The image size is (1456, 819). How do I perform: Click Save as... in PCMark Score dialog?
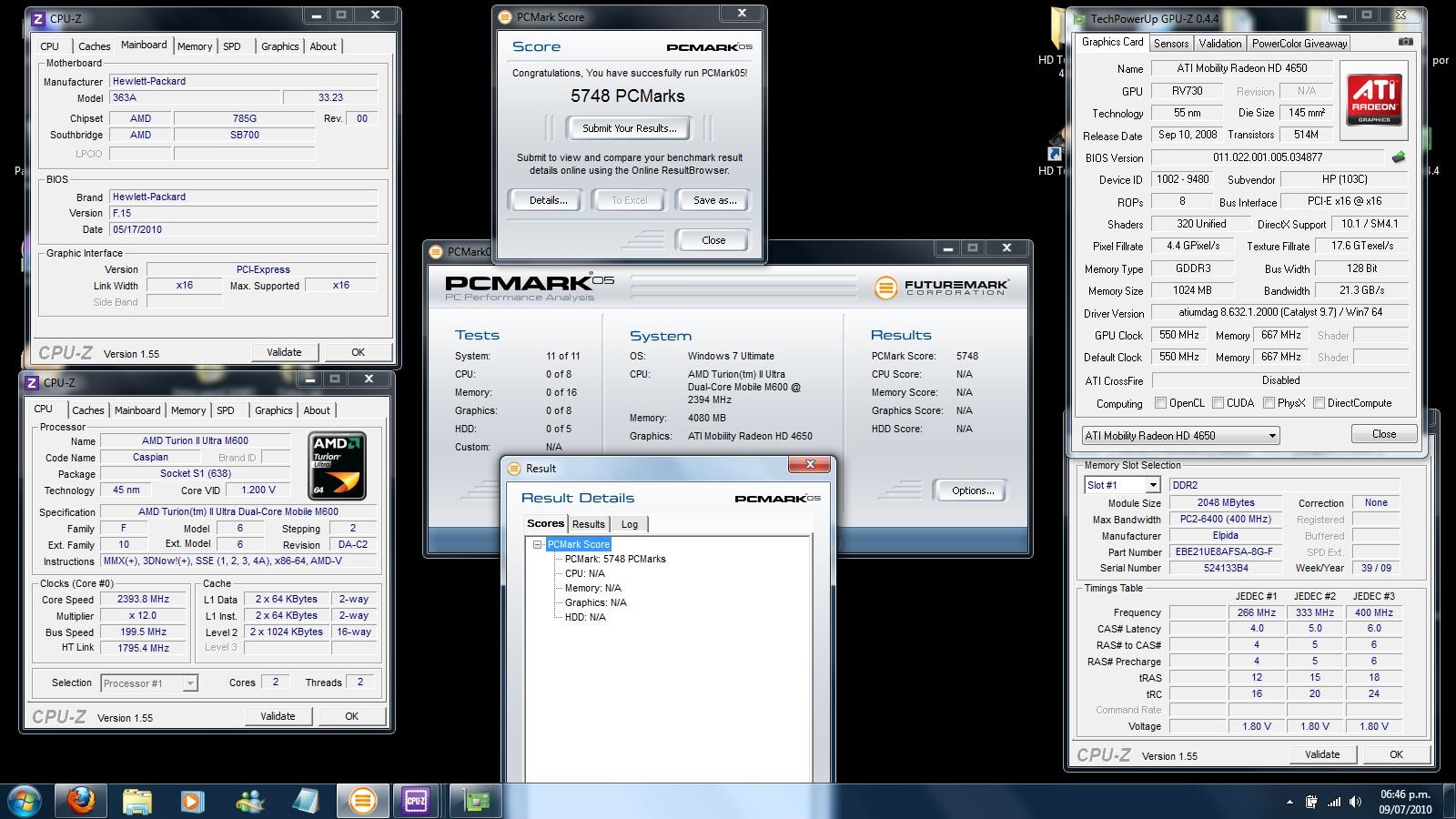(714, 200)
